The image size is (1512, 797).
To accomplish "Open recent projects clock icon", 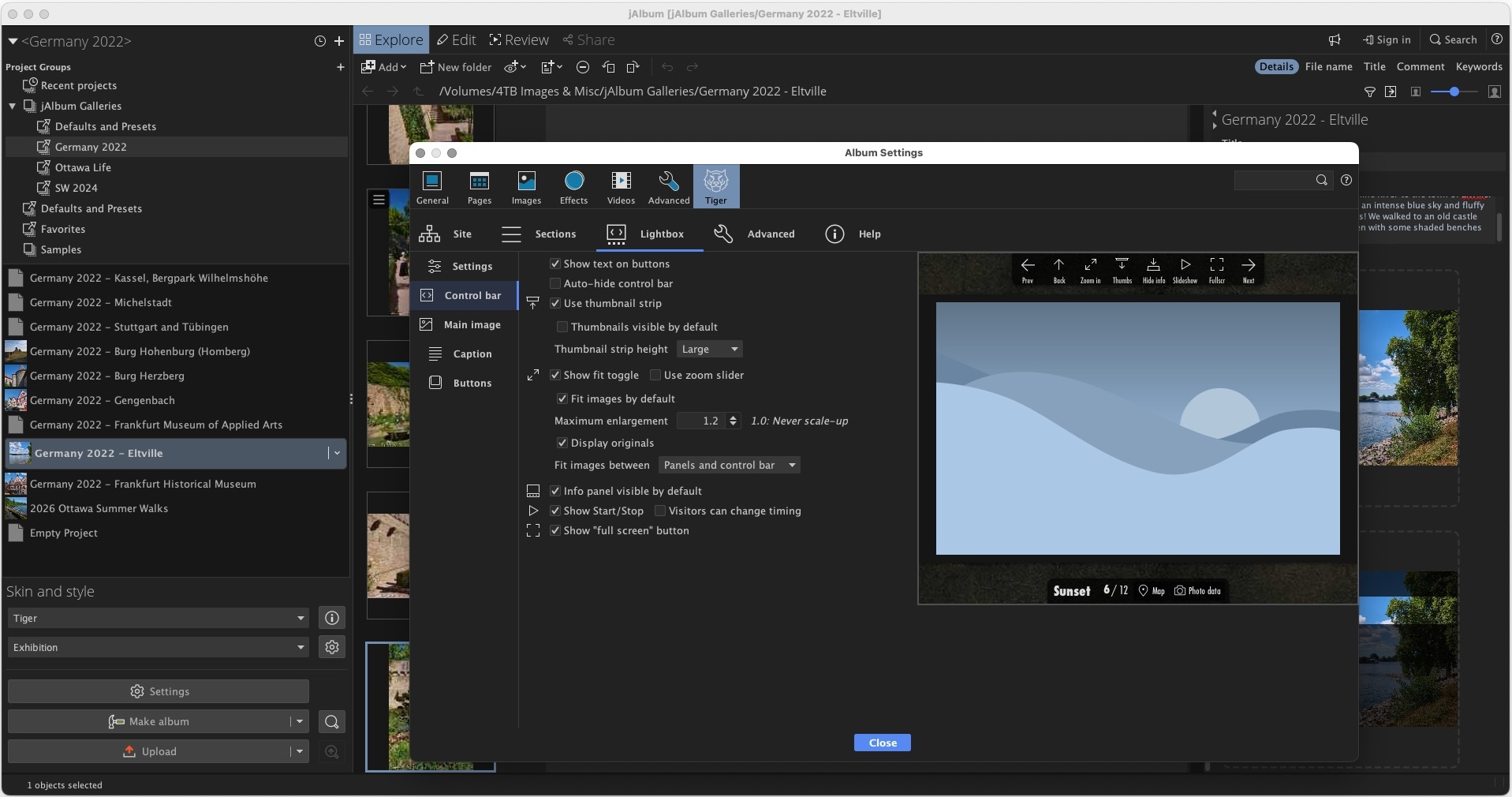I will 320,41.
